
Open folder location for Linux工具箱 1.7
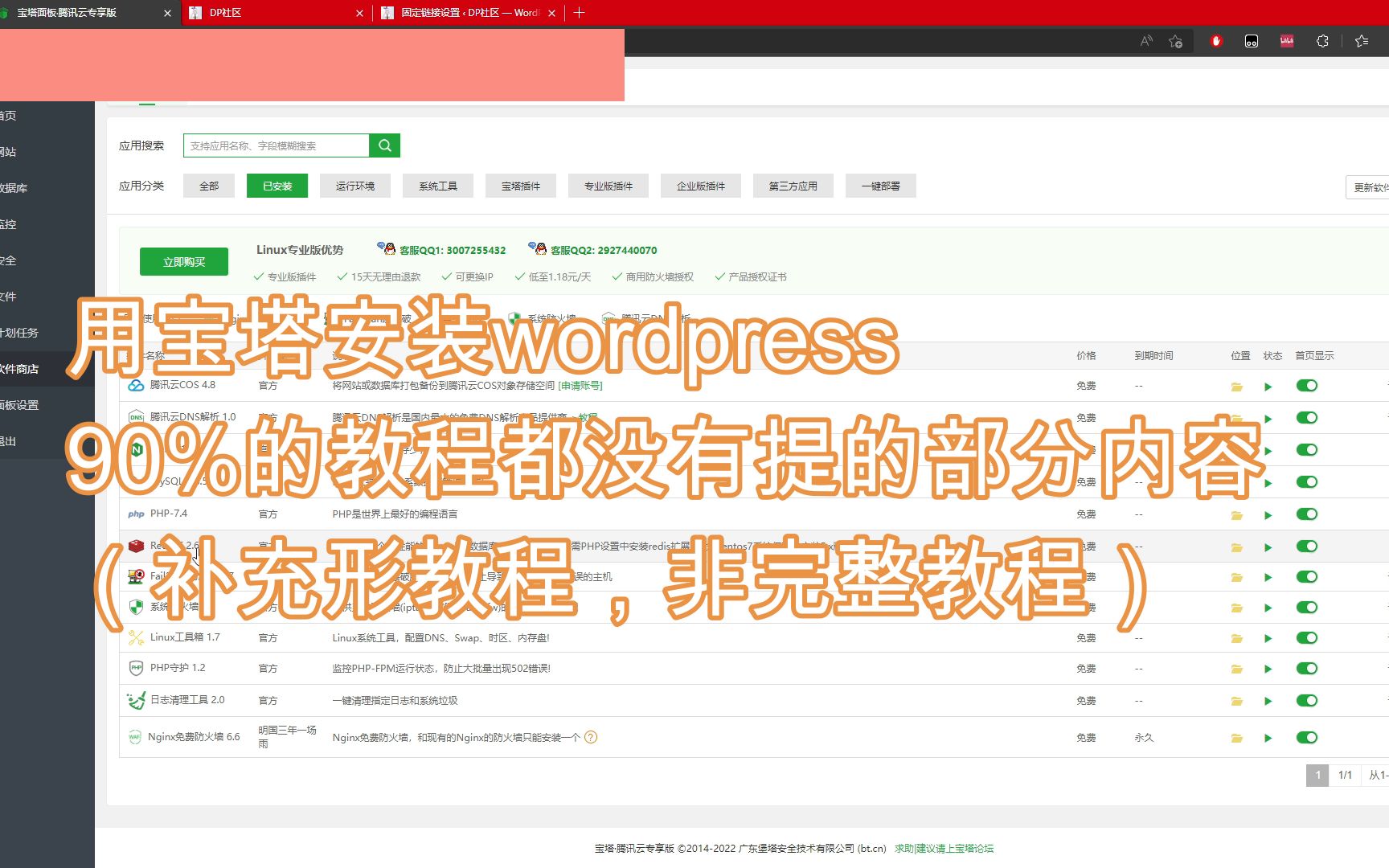(1236, 639)
